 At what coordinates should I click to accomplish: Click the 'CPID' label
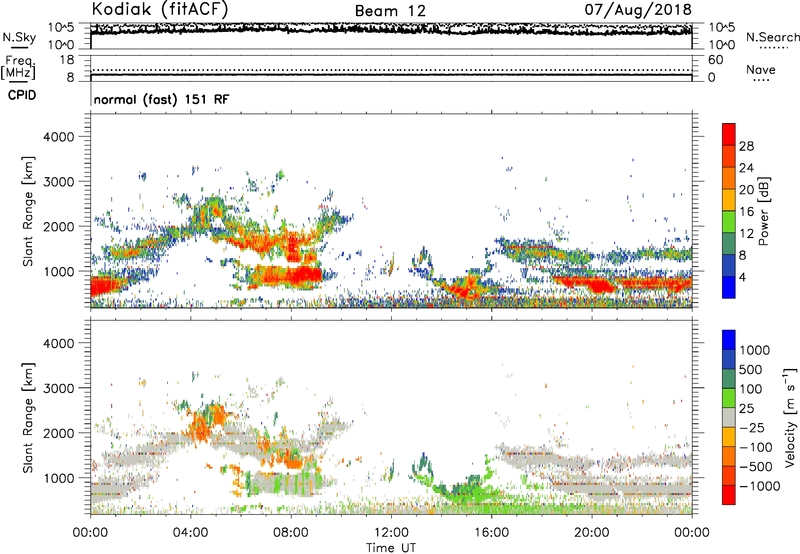coord(22,95)
